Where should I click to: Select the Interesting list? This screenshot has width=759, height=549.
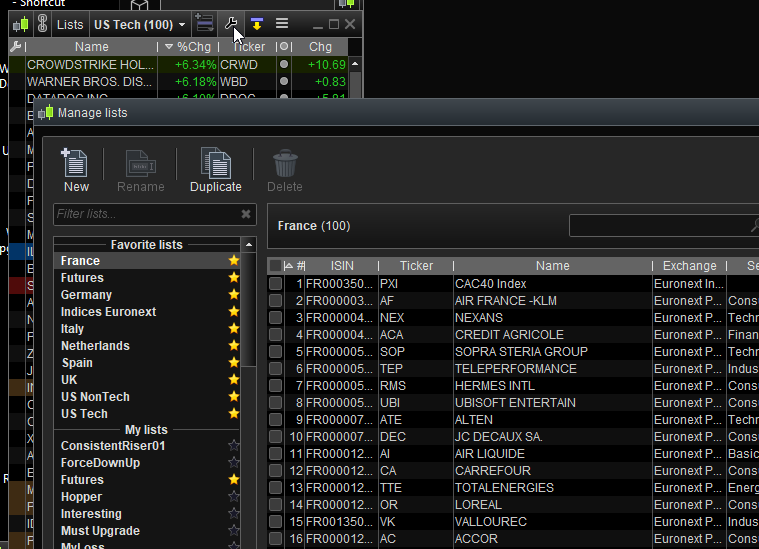pos(147,514)
